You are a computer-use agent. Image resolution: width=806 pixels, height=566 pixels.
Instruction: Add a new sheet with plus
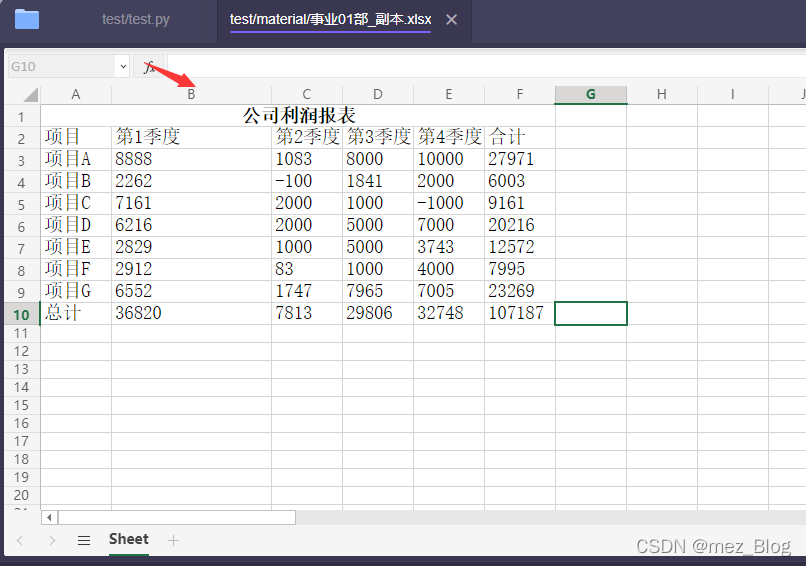click(x=173, y=540)
